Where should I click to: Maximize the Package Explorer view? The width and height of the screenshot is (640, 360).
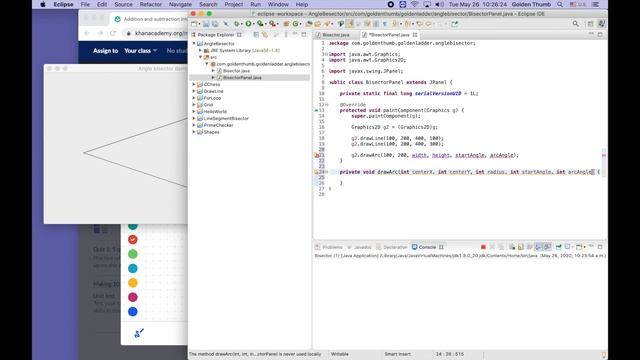coord(304,34)
